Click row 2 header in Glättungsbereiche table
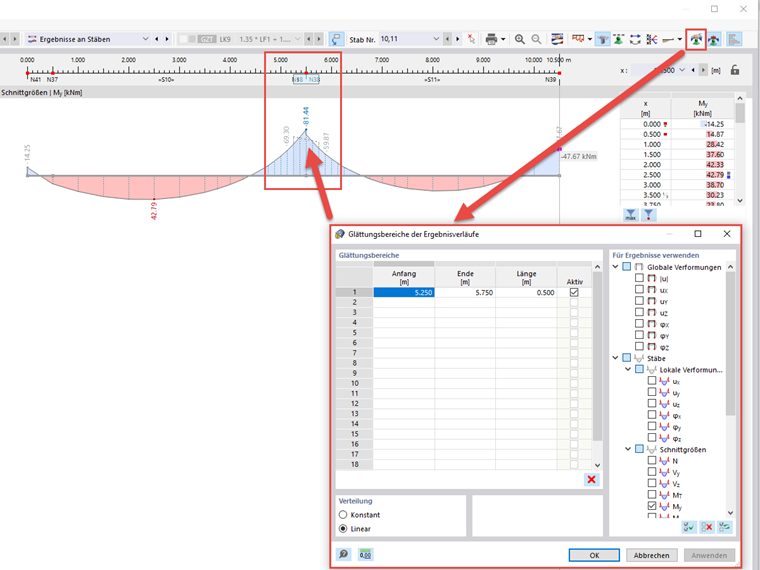 coord(354,302)
